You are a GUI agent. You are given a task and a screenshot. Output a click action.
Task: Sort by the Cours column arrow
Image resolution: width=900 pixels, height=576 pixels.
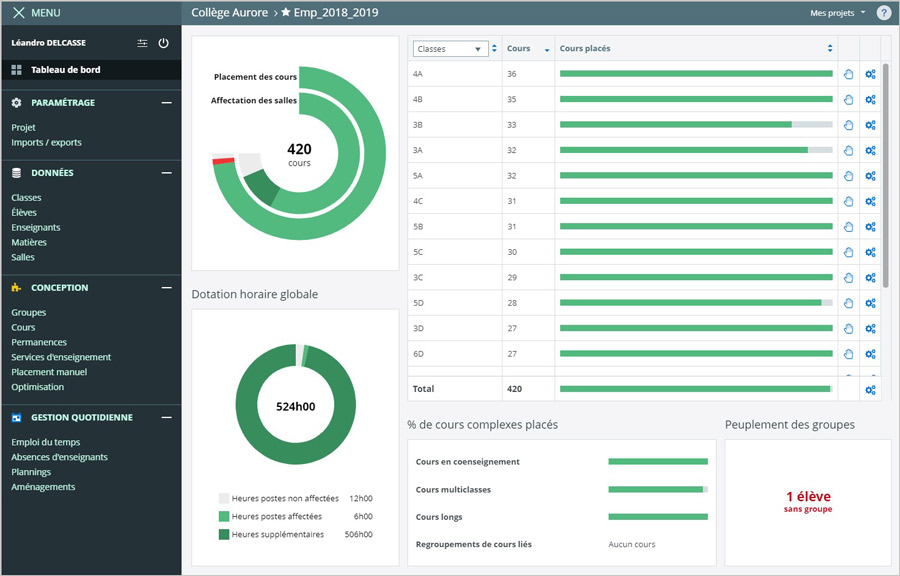pyautogui.click(x=546, y=49)
